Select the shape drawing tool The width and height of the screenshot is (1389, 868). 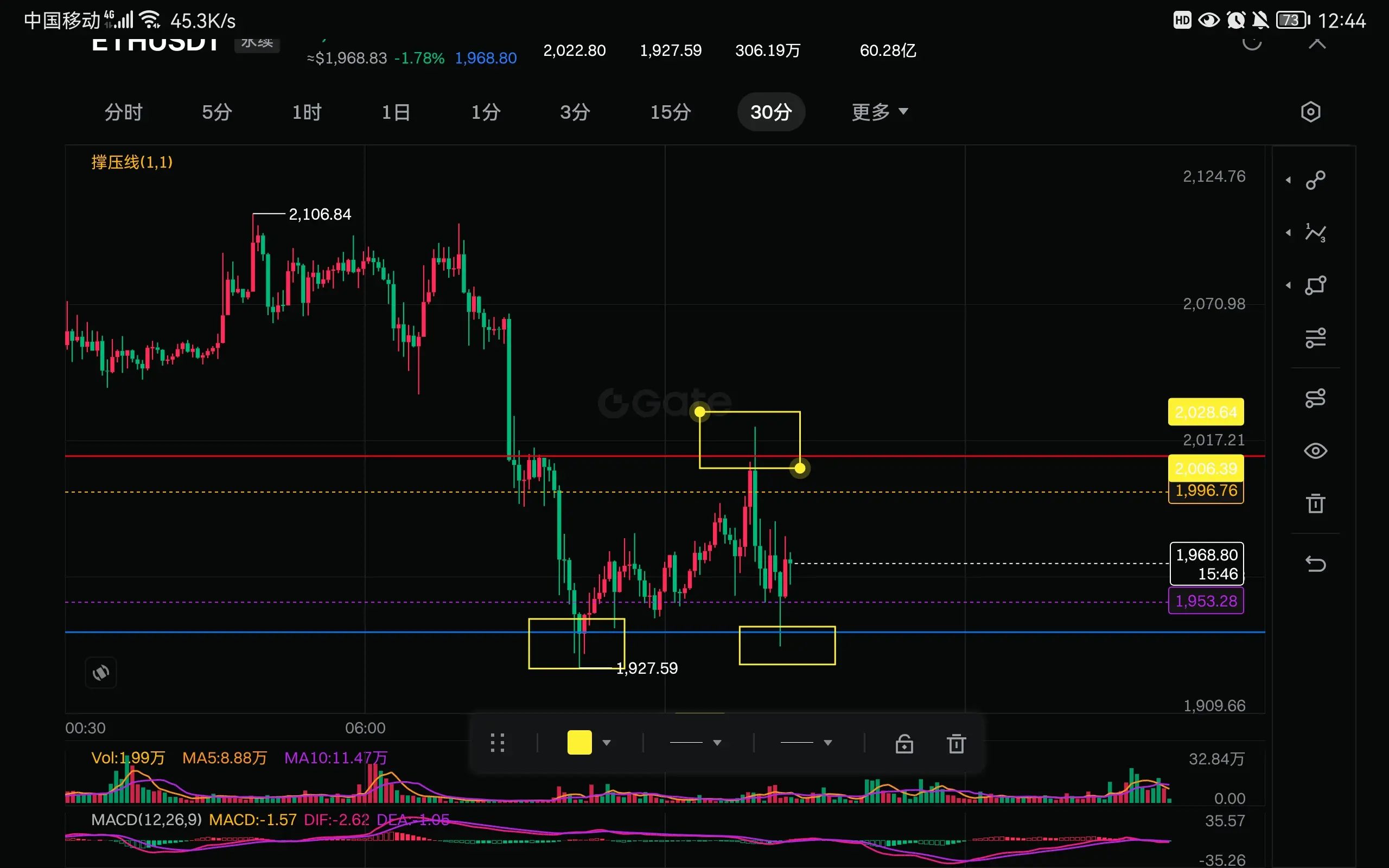point(1315,285)
